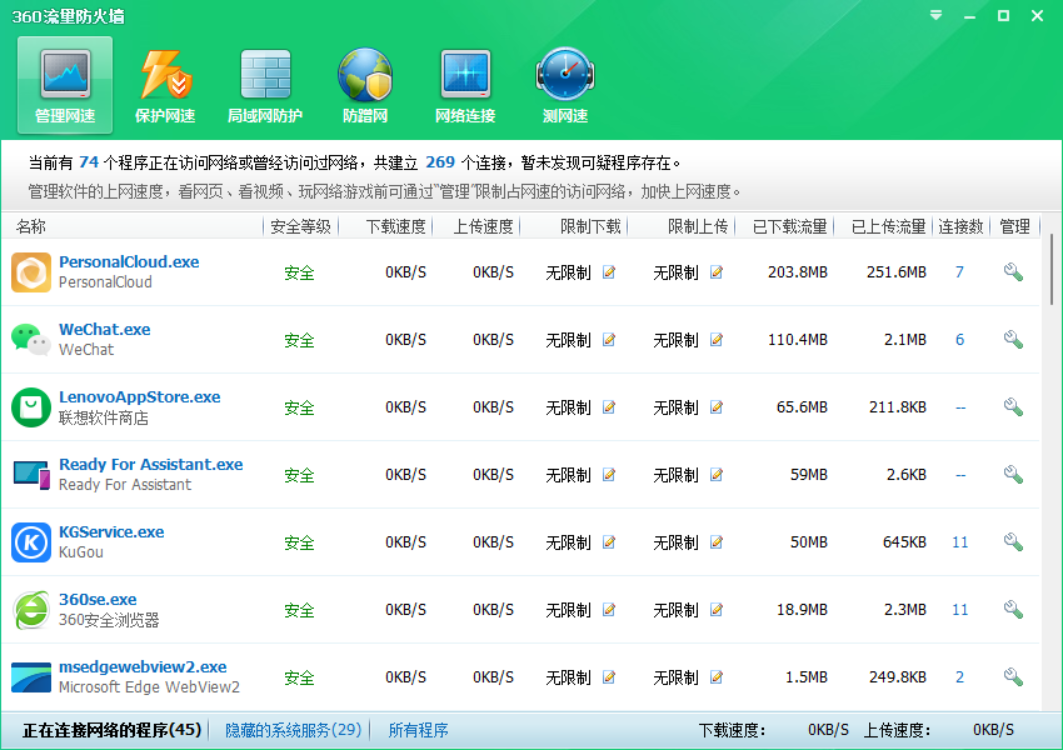Edit upload limit for LenovoAppStore.exe
Viewport: 1063px width, 750px height.
[717, 408]
